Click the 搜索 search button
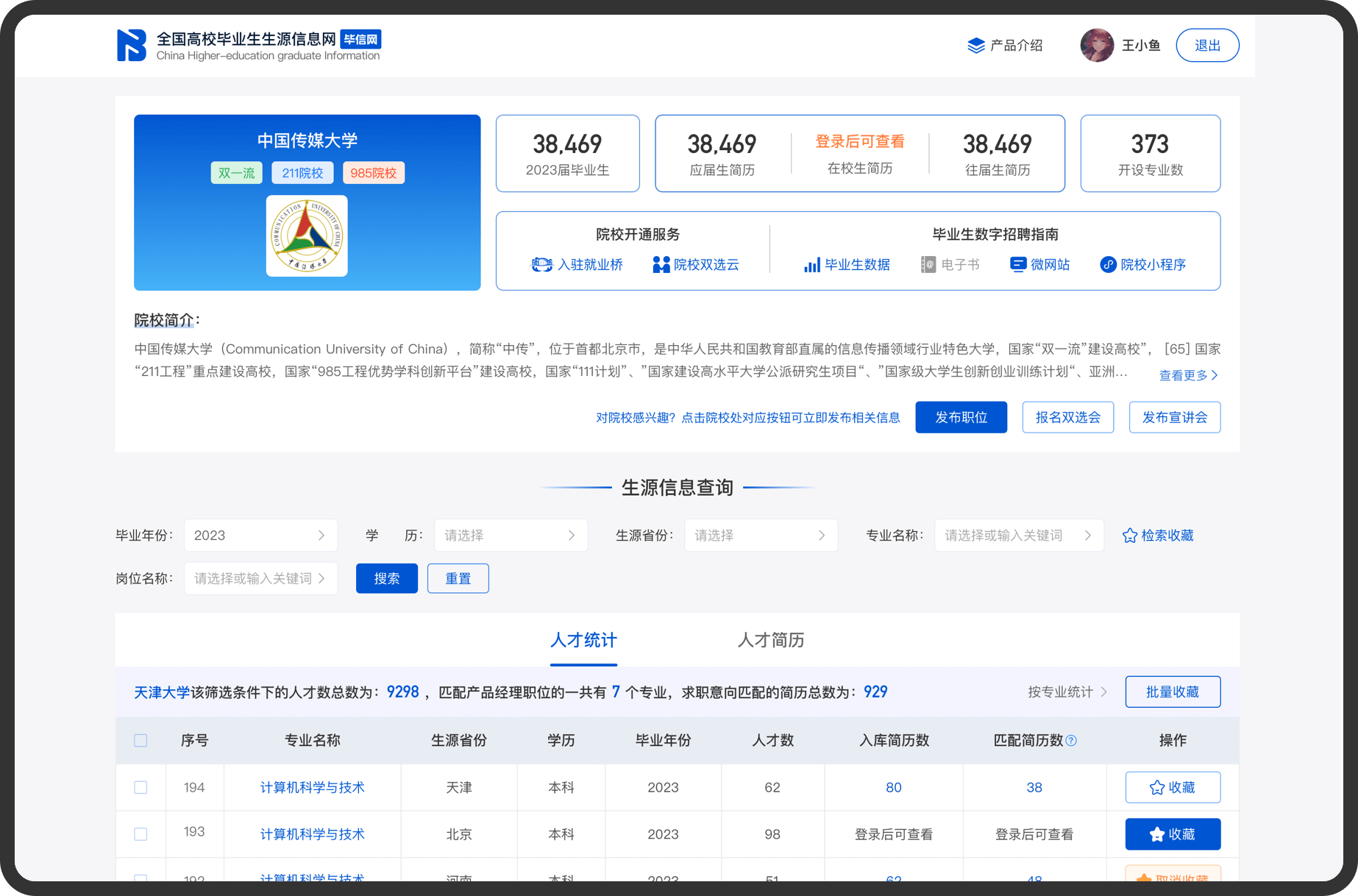The width and height of the screenshot is (1358, 896). point(387,579)
